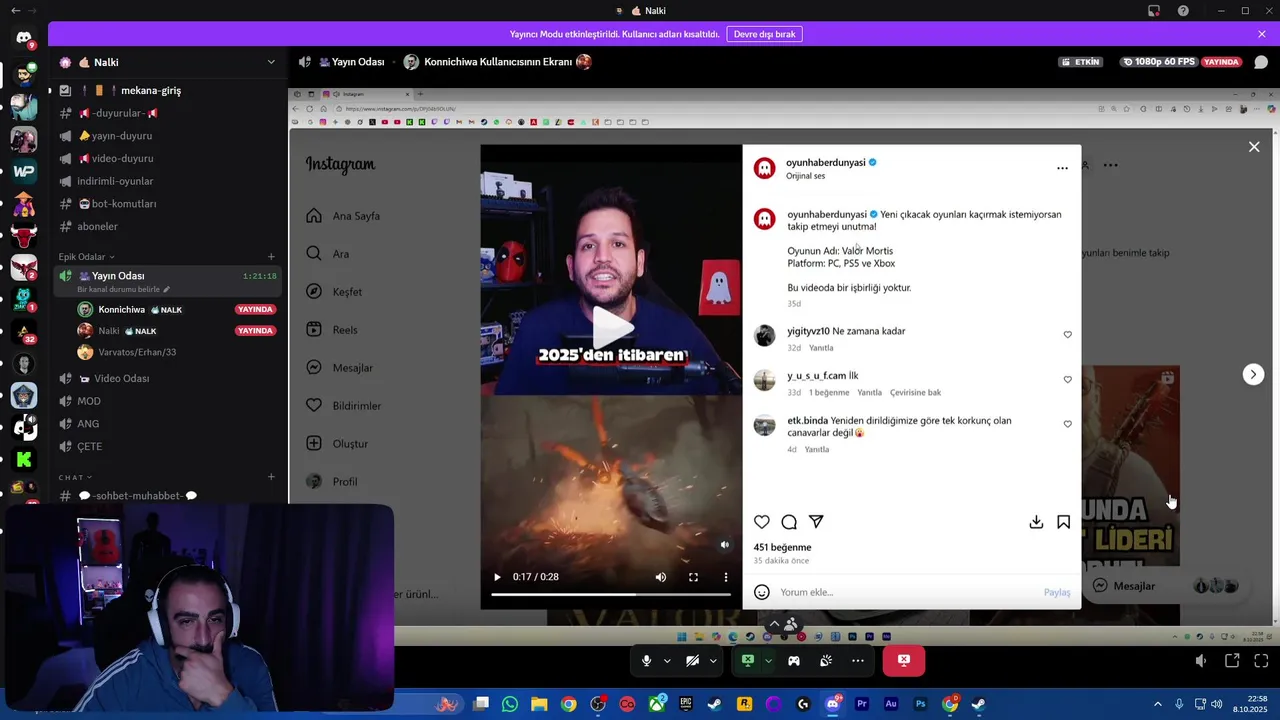Open emoji picker beside comment field
This screenshot has height=720, width=1280.
click(762, 592)
